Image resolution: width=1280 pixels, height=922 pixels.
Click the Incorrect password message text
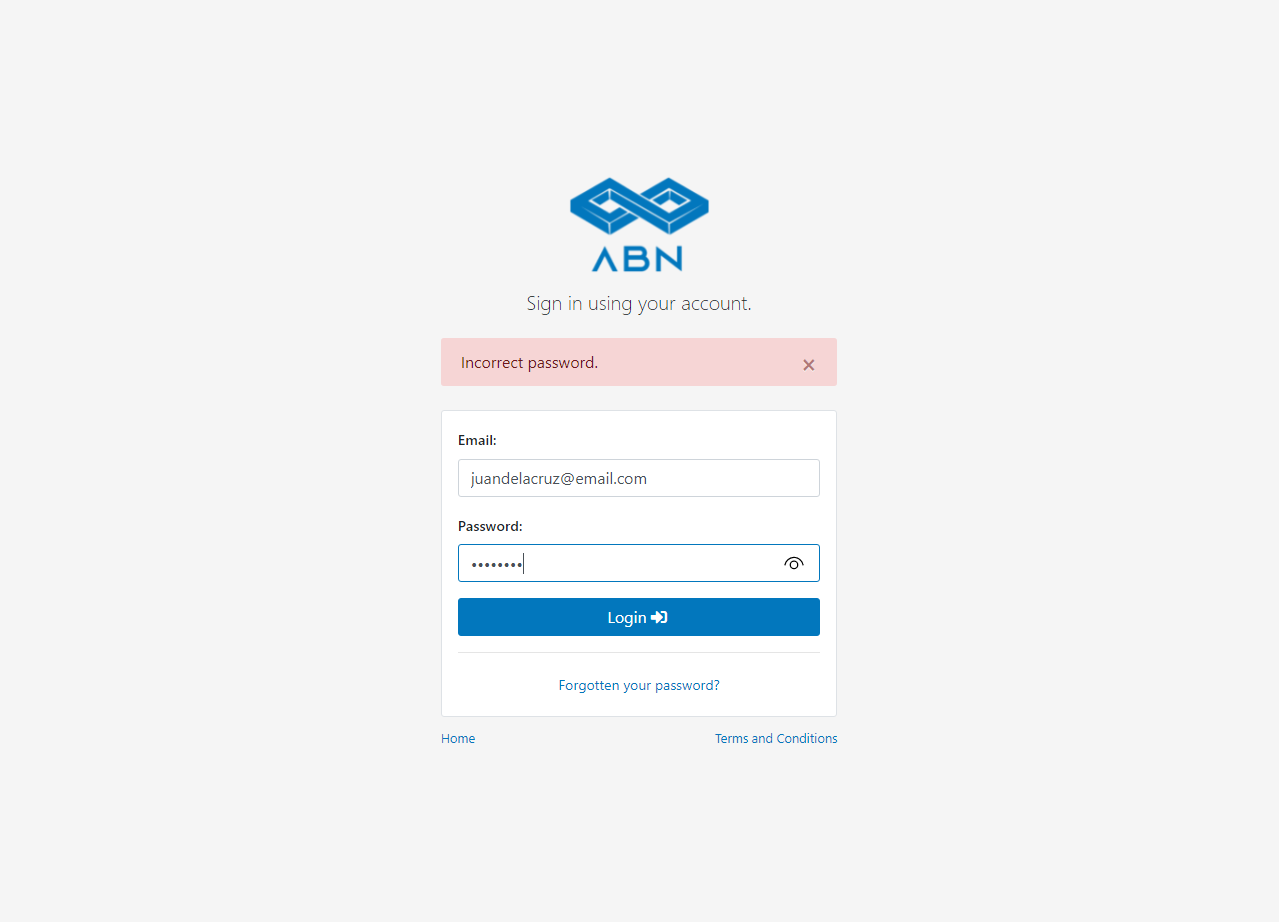point(529,363)
